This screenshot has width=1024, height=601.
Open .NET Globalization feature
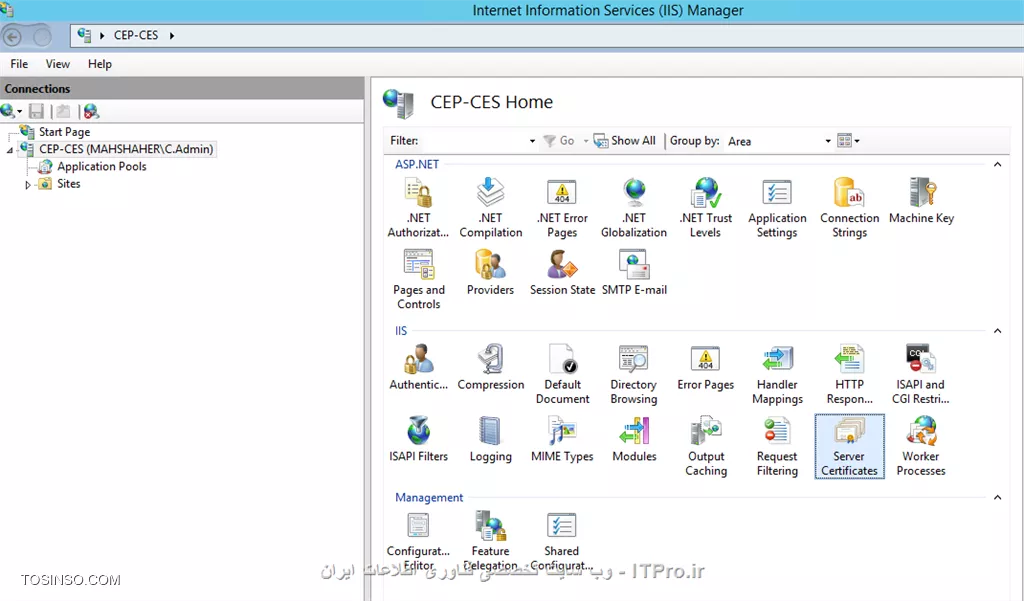(634, 208)
